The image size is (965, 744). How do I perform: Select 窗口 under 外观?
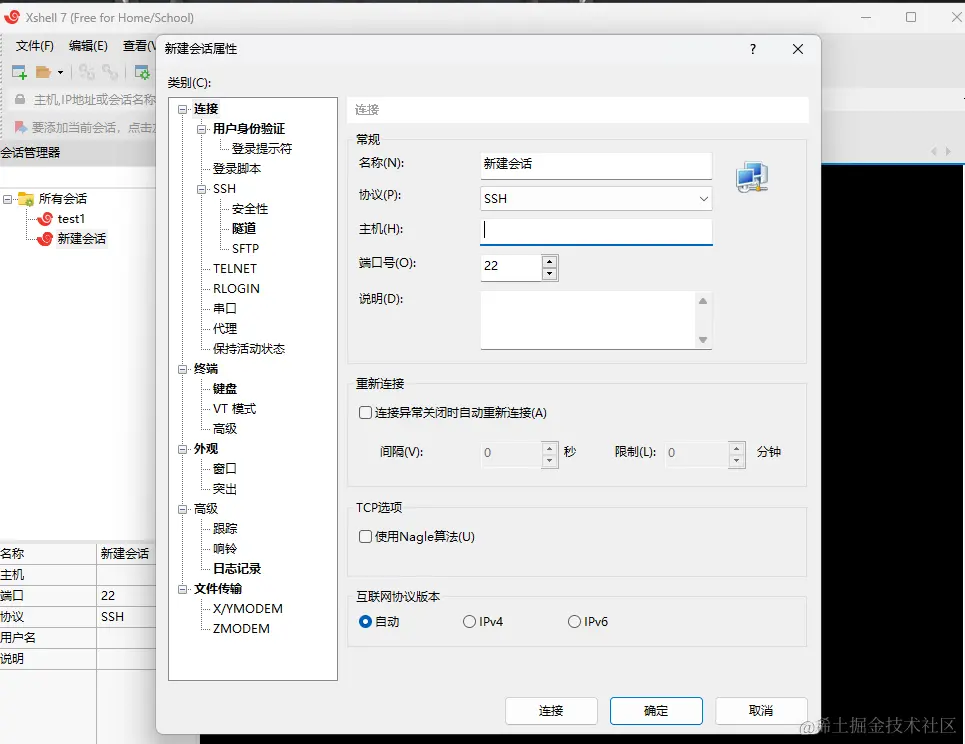click(225, 469)
